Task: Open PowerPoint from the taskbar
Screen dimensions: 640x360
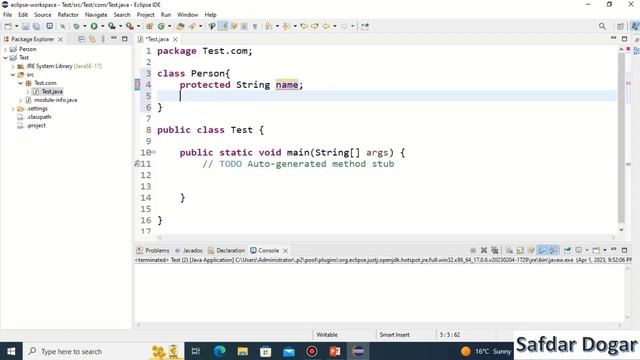Action: tap(335, 351)
